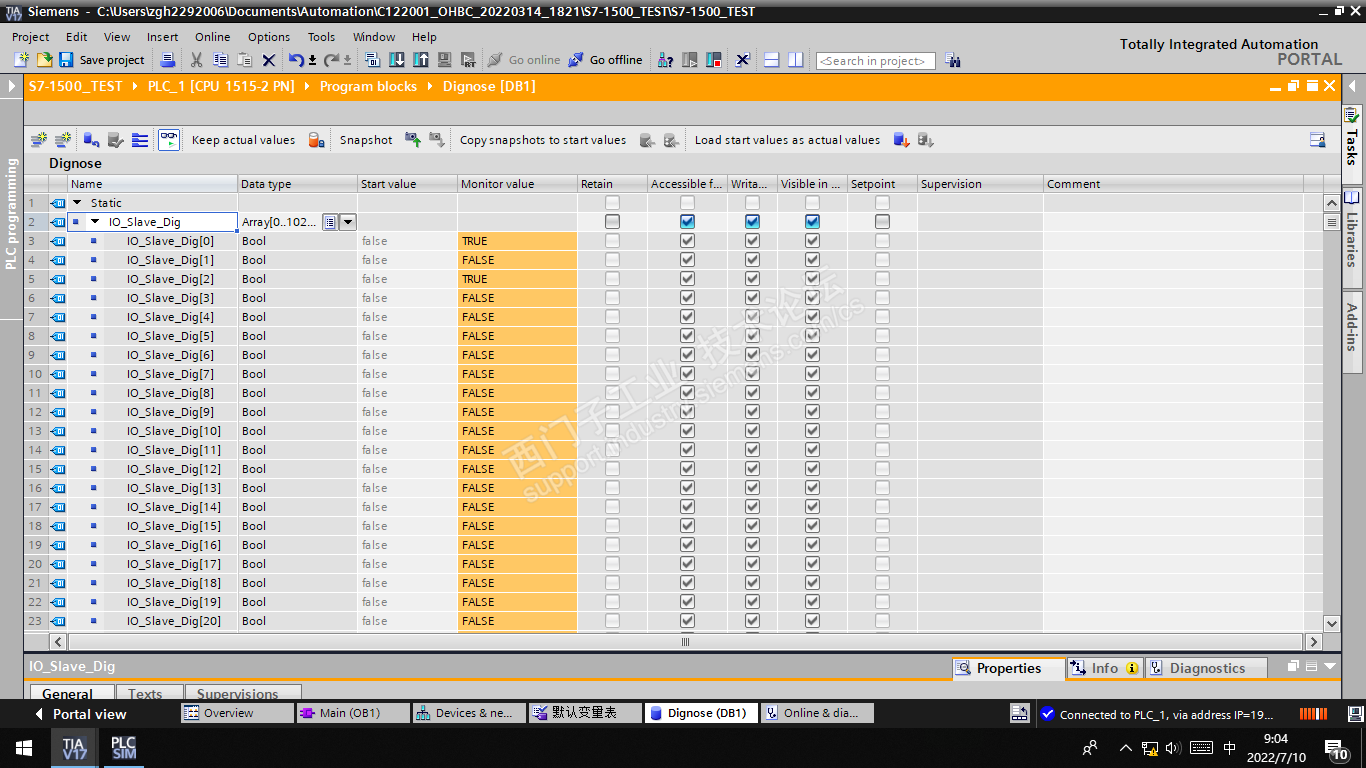Show hidden Windows system tray icons
The image size is (1366, 768).
tap(1125, 748)
